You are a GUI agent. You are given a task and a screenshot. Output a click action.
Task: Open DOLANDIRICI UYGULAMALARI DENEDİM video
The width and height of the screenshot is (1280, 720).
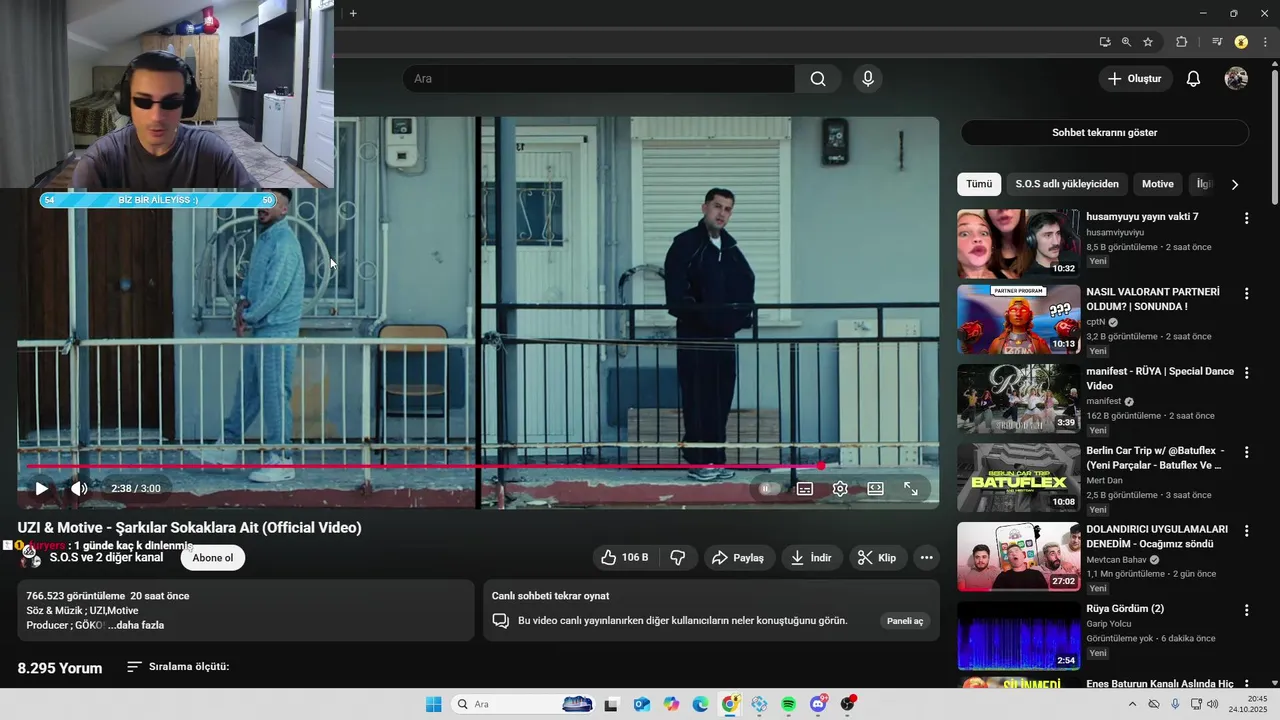1018,557
